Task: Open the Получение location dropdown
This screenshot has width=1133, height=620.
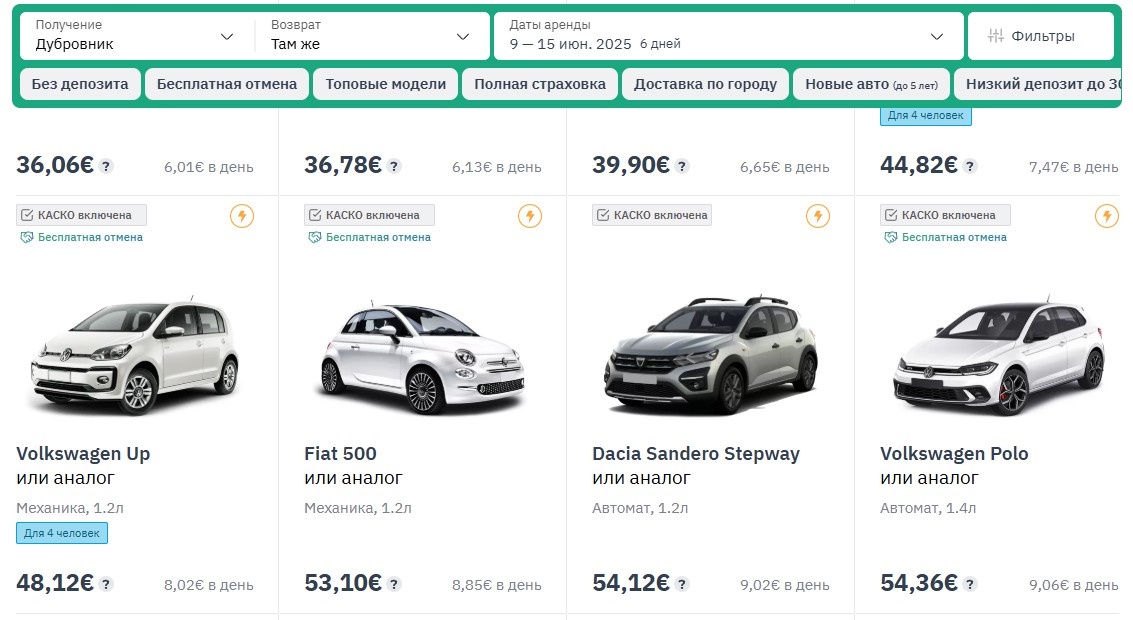Action: [x=135, y=35]
